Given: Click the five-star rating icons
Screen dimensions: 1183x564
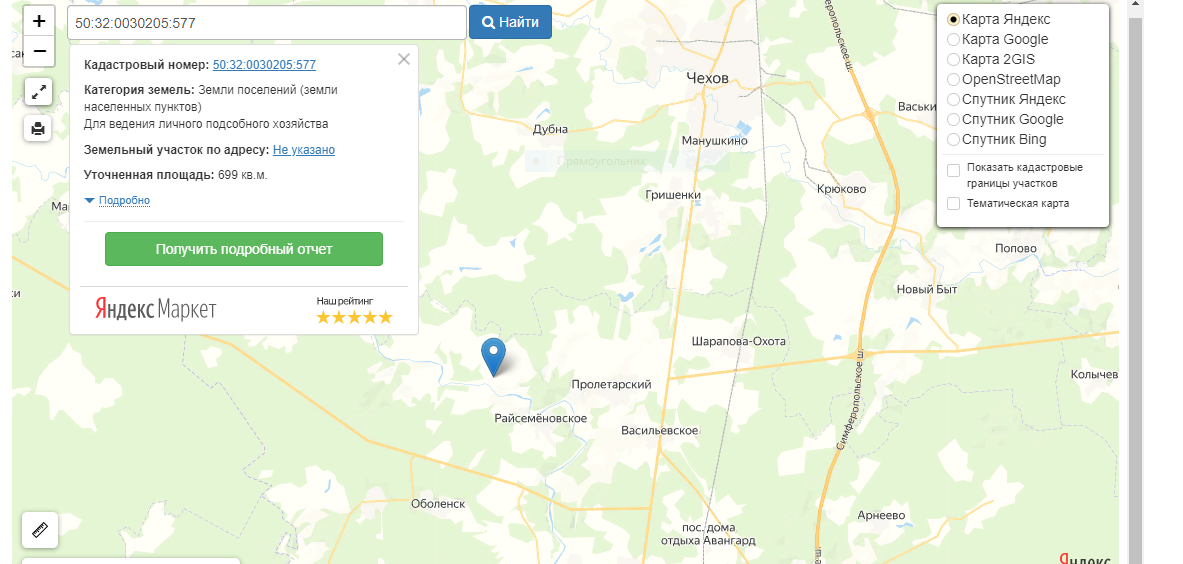Looking at the screenshot, I should click(x=354, y=317).
